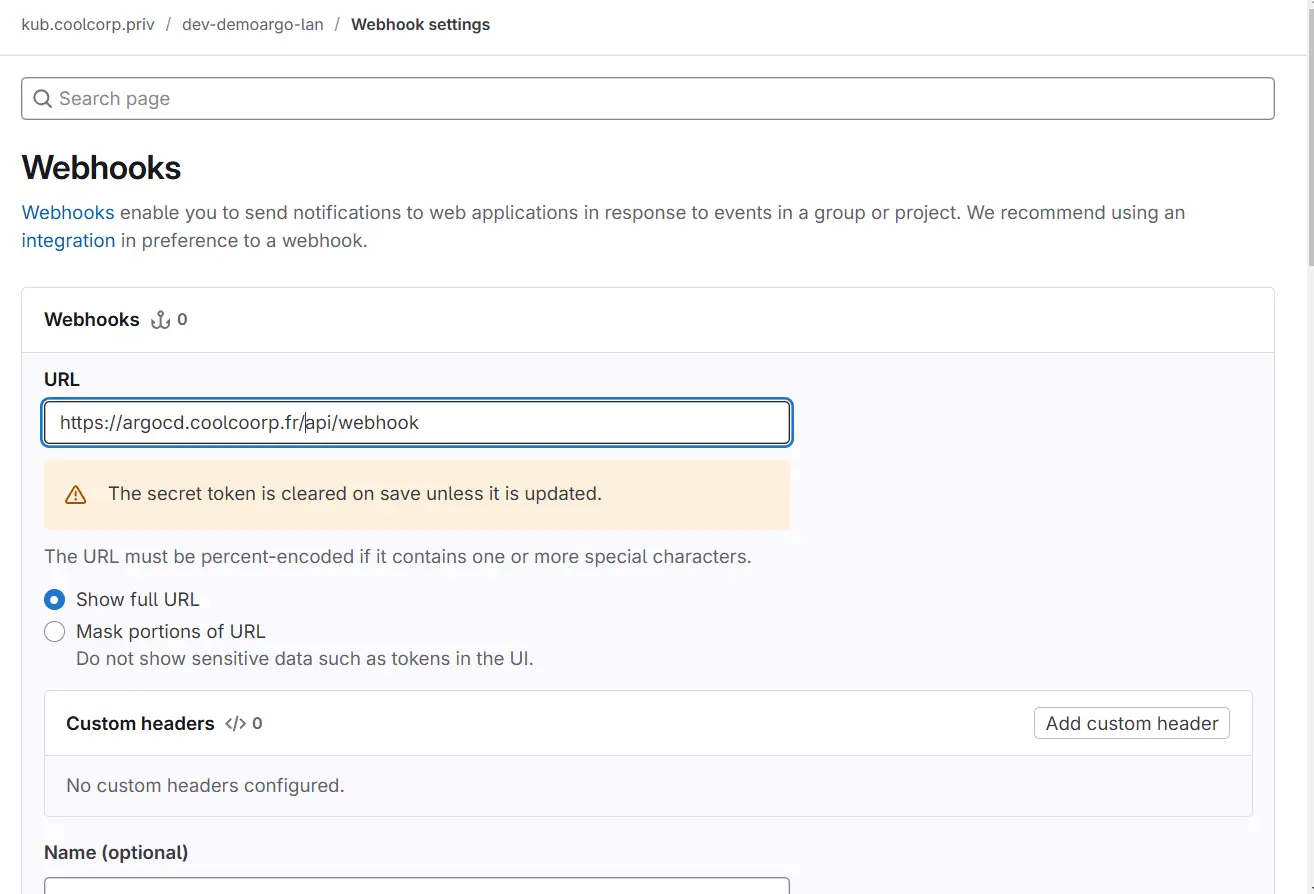The width and height of the screenshot is (1314, 894).
Task: Edit the webhook URL input field
Action: 417,422
